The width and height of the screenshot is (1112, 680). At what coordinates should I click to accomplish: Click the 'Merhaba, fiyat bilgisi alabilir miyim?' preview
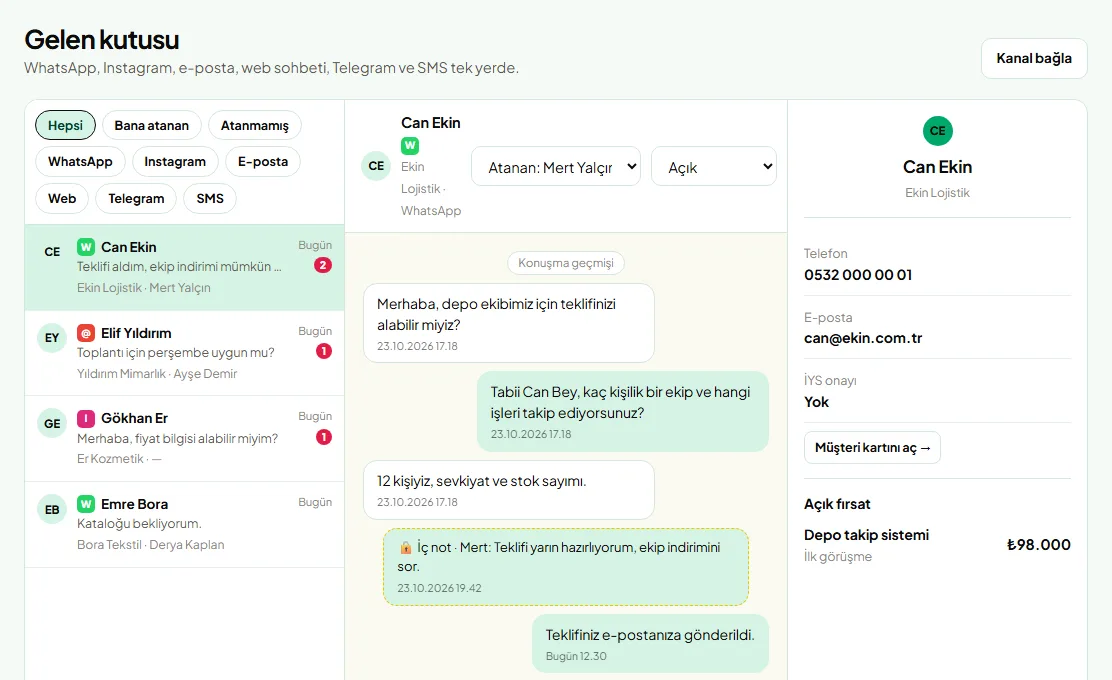(177, 439)
